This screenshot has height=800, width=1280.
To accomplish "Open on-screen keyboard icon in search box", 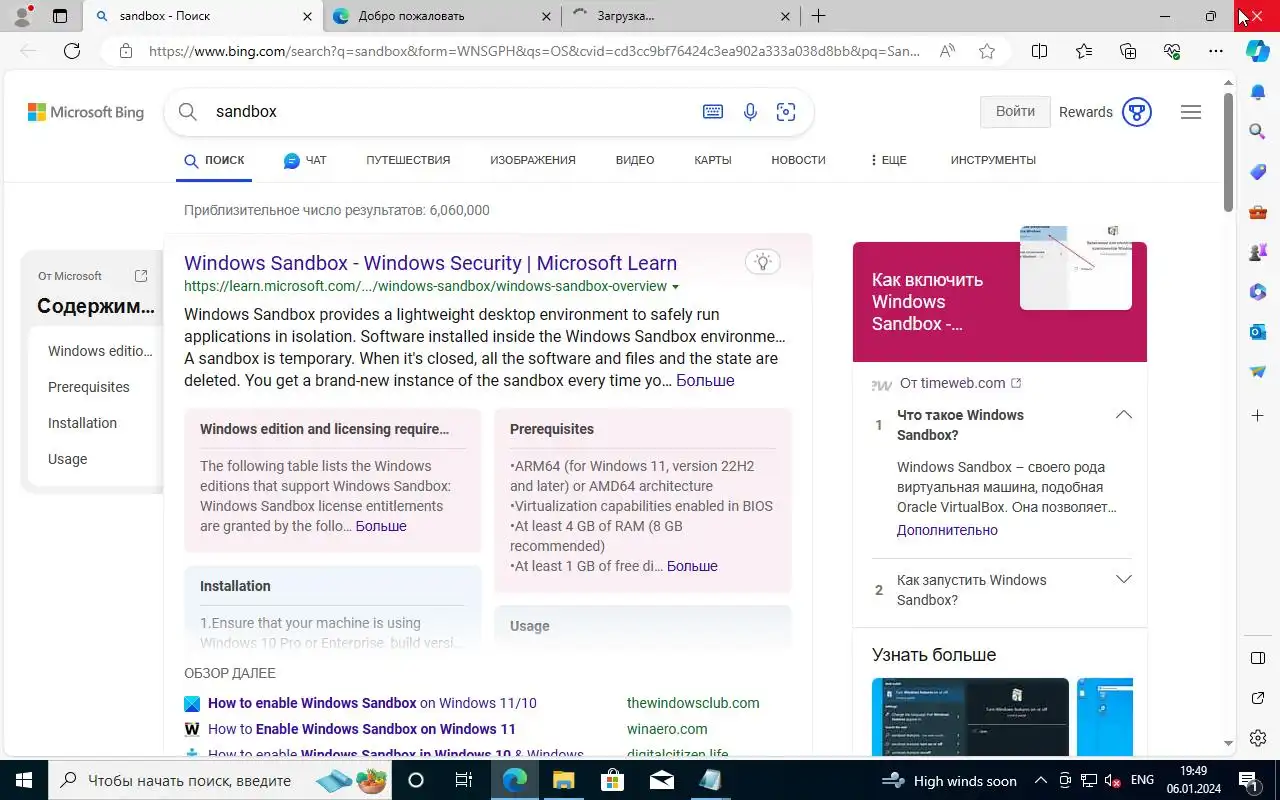I will [713, 112].
